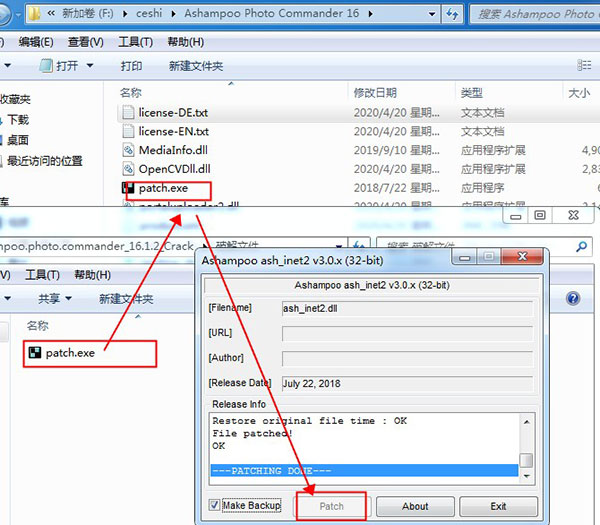Click patch.exe icon in Ashampoo Photo Commander folder

[x=128, y=188]
